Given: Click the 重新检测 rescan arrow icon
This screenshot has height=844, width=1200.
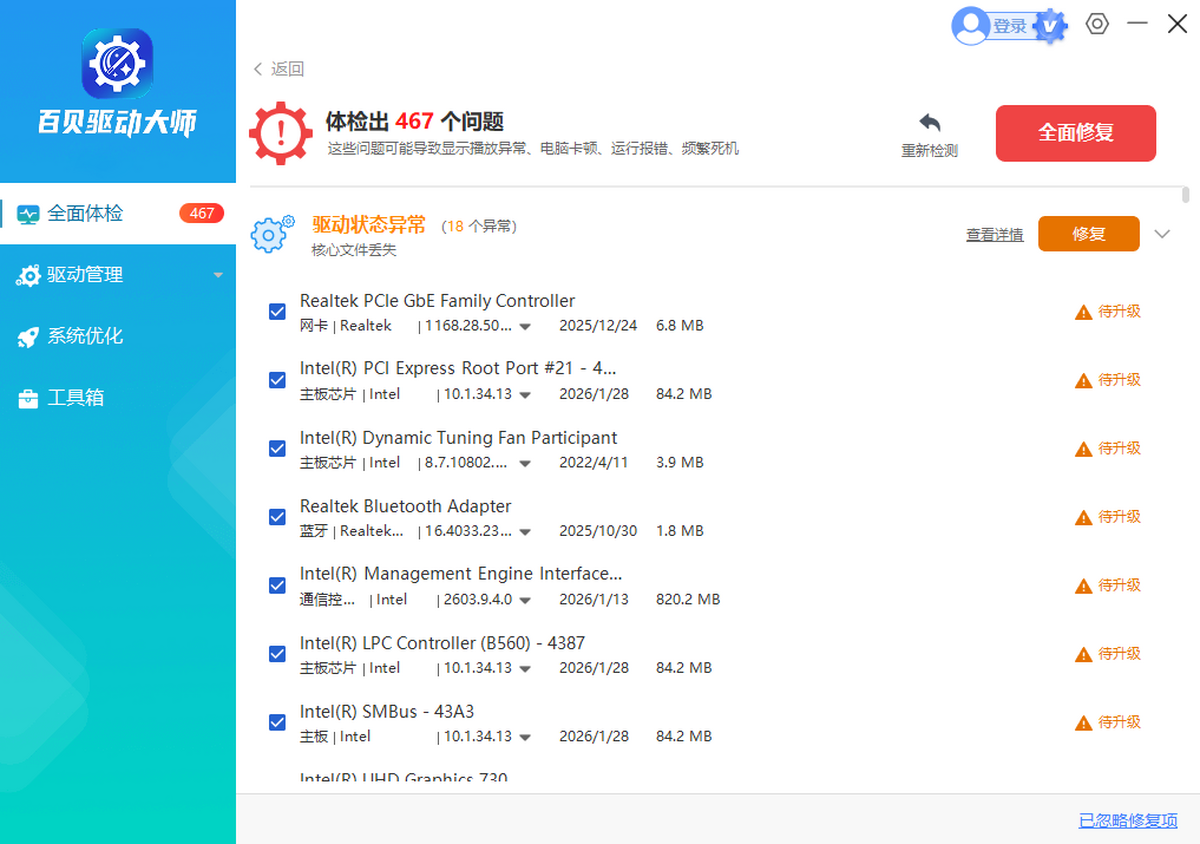Looking at the screenshot, I should (x=928, y=121).
